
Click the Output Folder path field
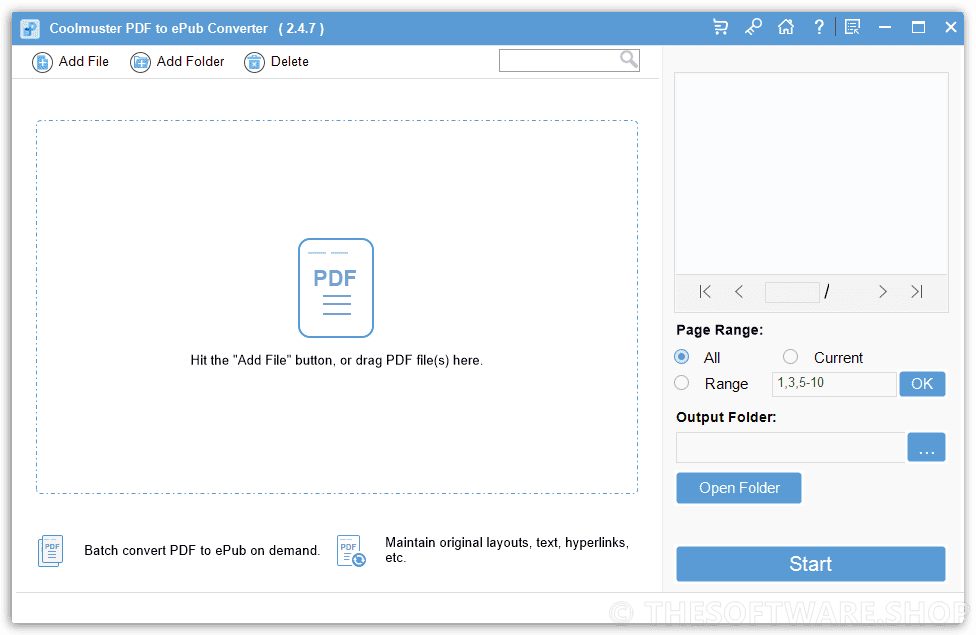(791, 447)
